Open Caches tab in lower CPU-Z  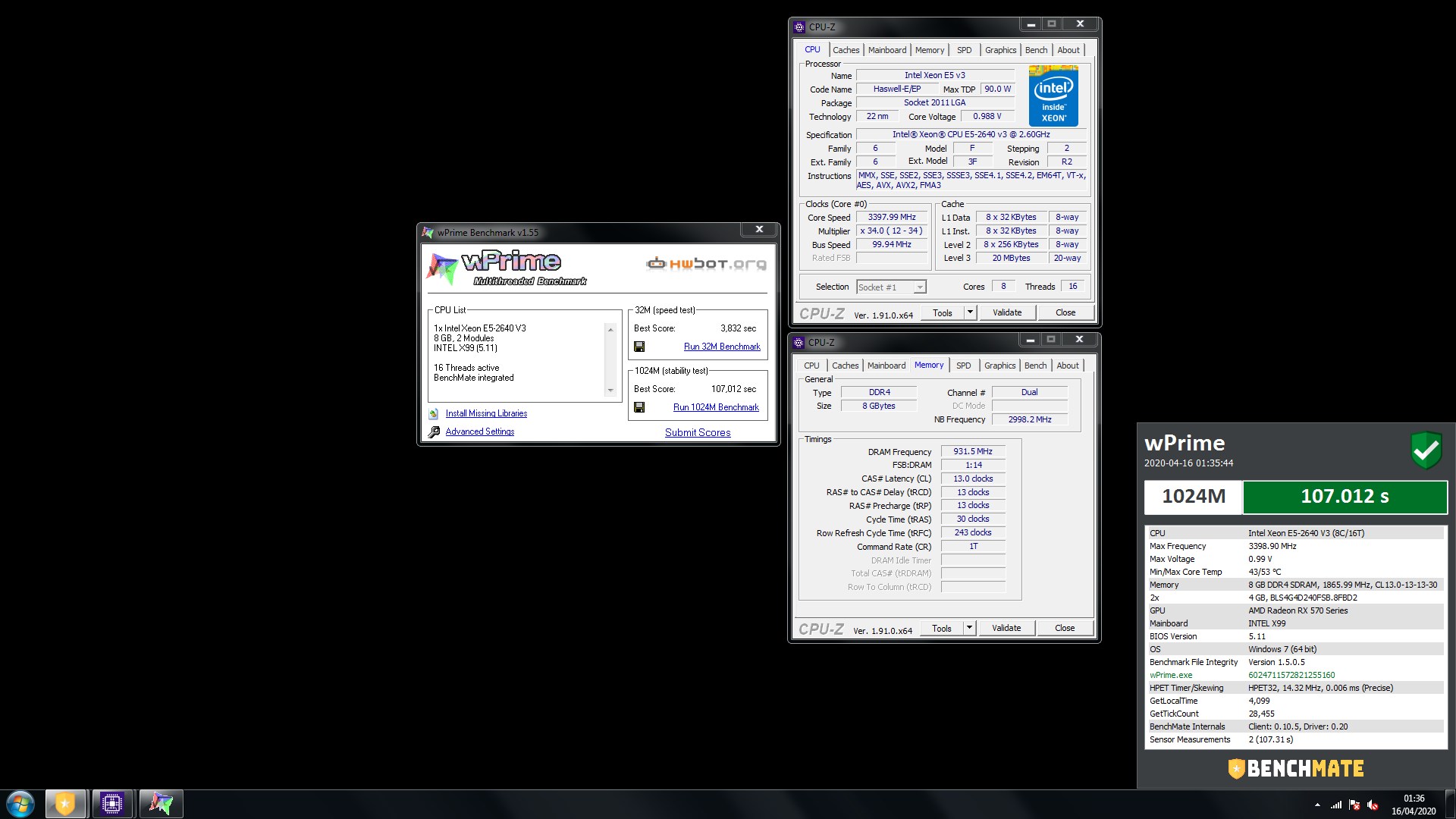pos(845,366)
